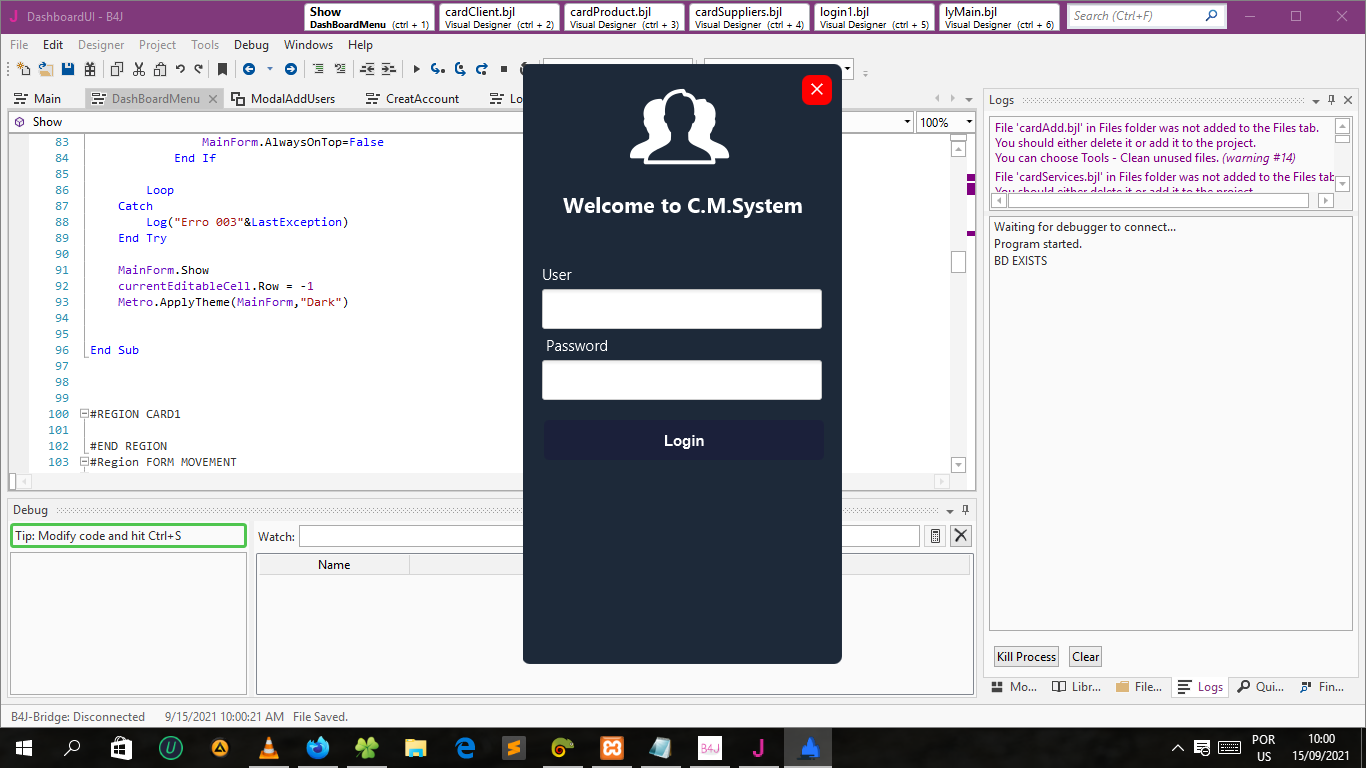Screen dimensions: 1366x768
Task: Click the Cut scissors icon
Action: 138,69
